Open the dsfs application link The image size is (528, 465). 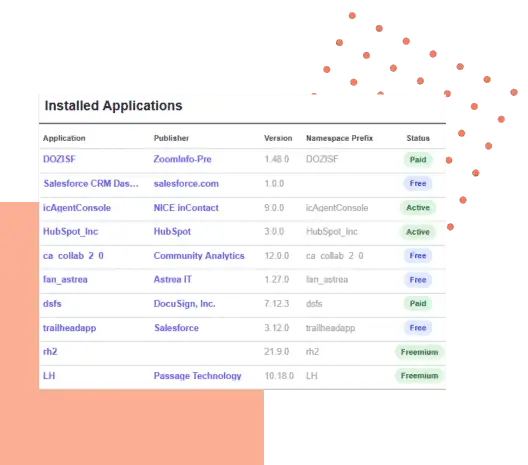point(52,304)
